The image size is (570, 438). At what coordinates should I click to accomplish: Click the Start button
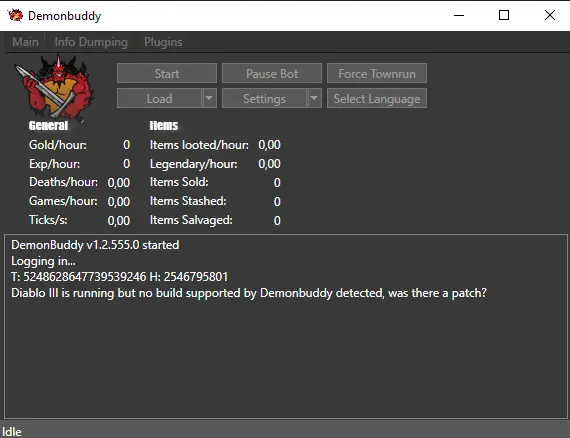(167, 73)
